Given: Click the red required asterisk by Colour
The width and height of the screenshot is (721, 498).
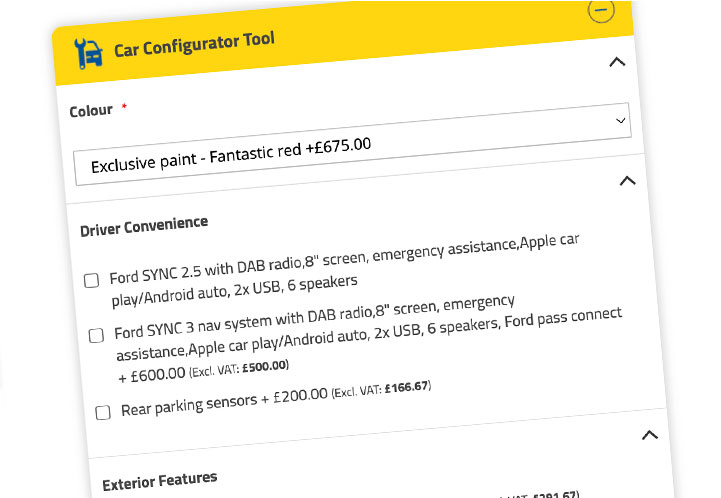Looking at the screenshot, I should tap(124, 107).
